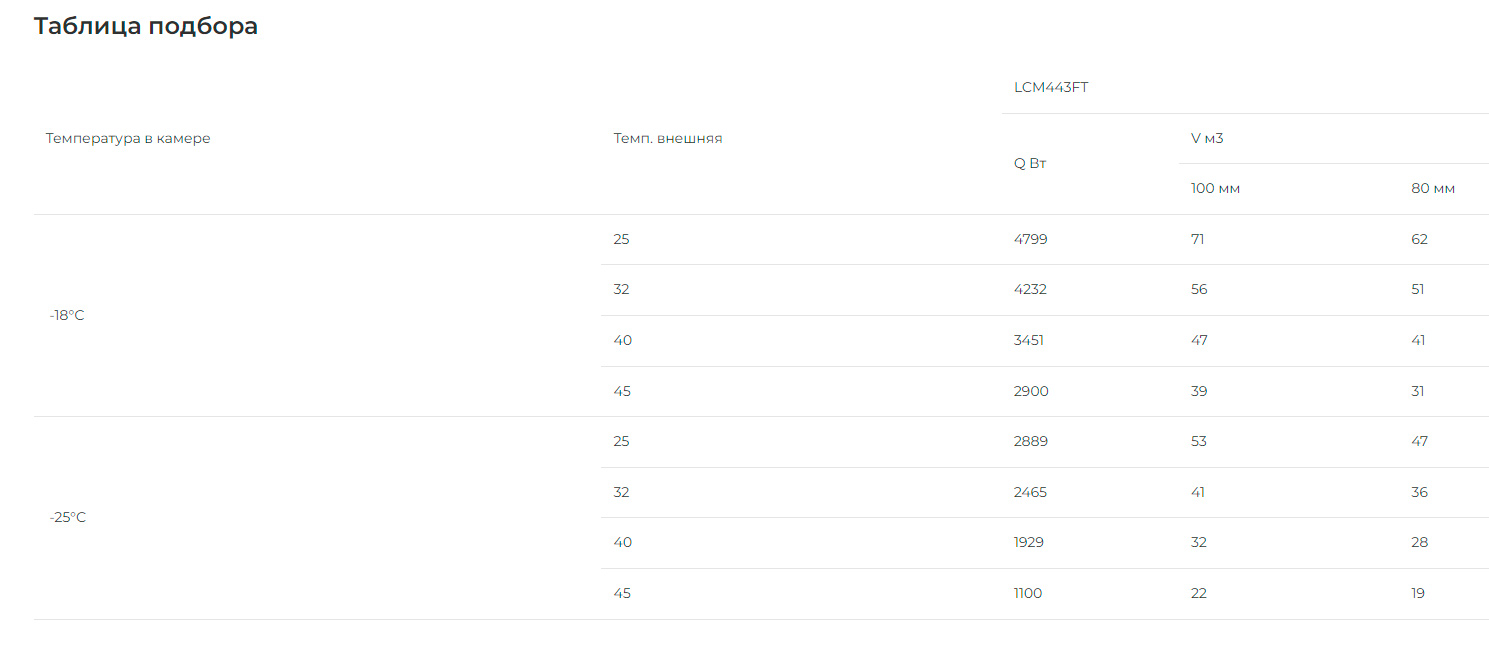
Task: Click the 1100 power value cell
Action: 1028,594
